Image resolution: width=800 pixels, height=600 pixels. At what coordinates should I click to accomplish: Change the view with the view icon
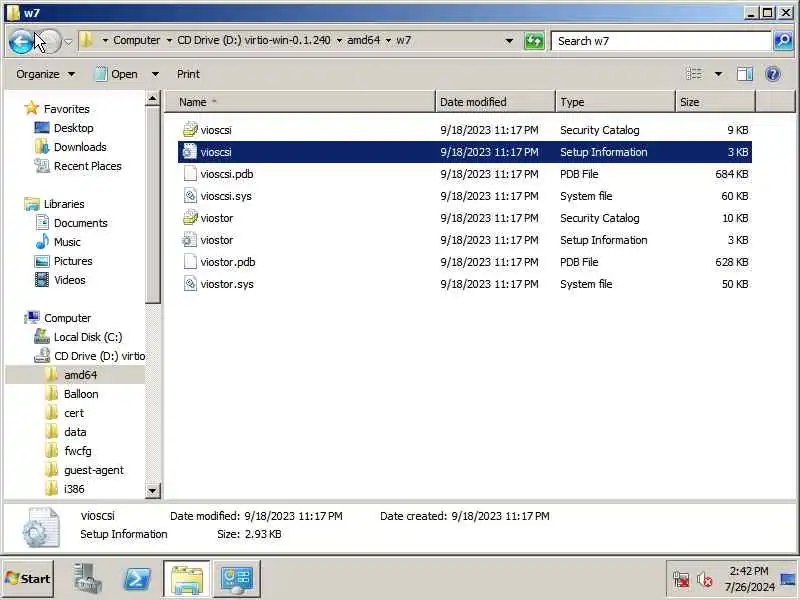click(694, 74)
